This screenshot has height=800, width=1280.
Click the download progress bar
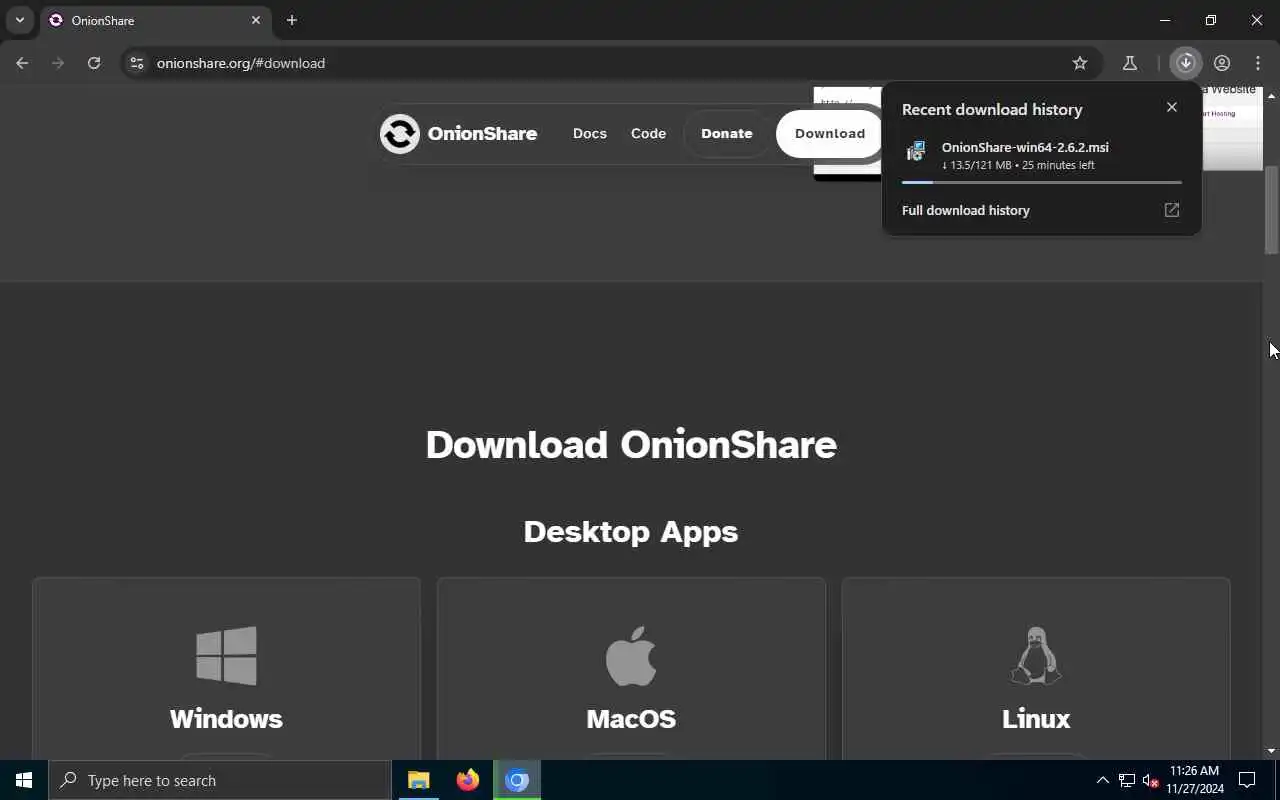1041,182
